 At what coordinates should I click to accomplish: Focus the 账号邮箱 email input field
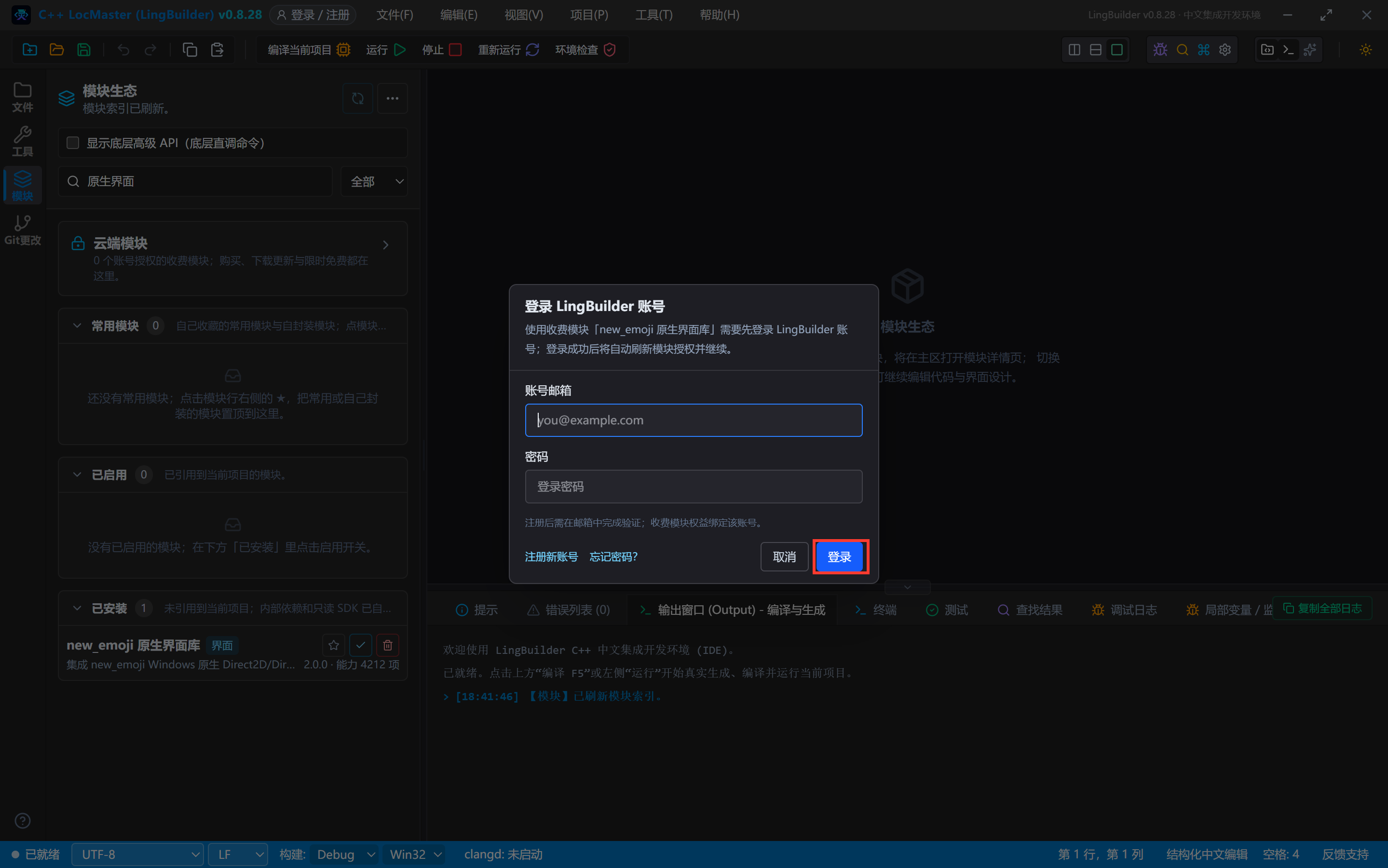[694, 420]
